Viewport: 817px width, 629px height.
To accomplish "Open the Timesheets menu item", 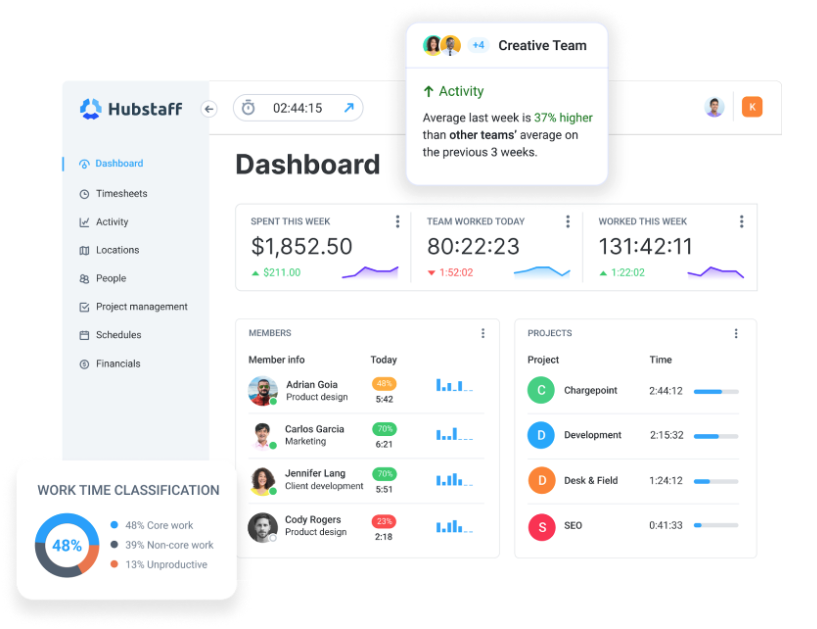I will click(x=121, y=194).
